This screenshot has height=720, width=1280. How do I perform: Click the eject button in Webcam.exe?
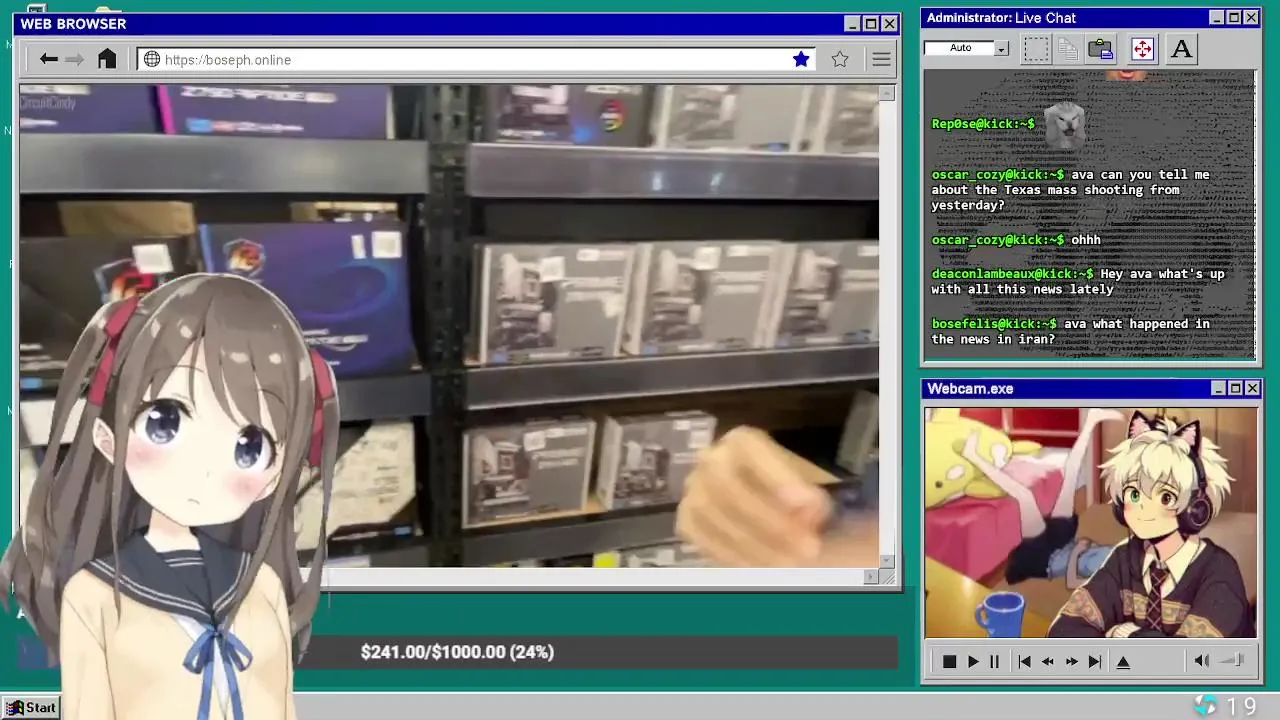point(1123,661)
